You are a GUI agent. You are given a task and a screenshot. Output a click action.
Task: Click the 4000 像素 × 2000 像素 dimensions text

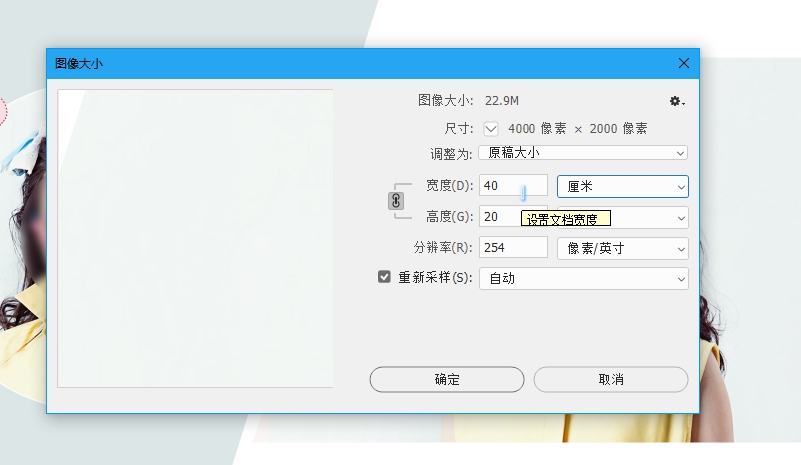(577, 129)
